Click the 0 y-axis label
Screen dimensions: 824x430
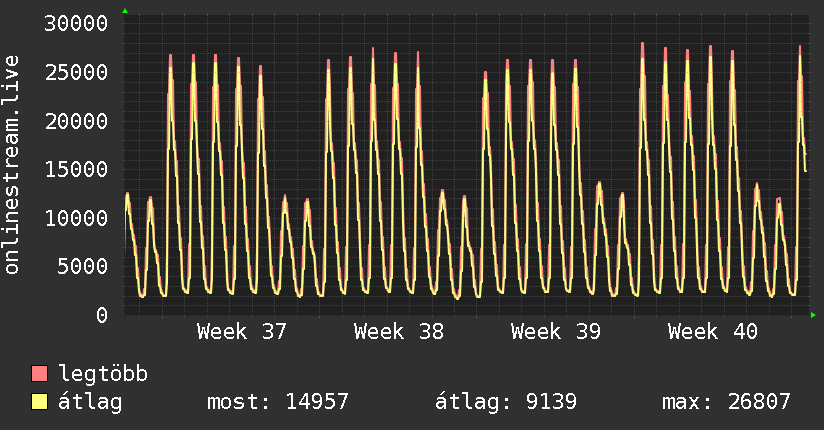pos(102,315)
